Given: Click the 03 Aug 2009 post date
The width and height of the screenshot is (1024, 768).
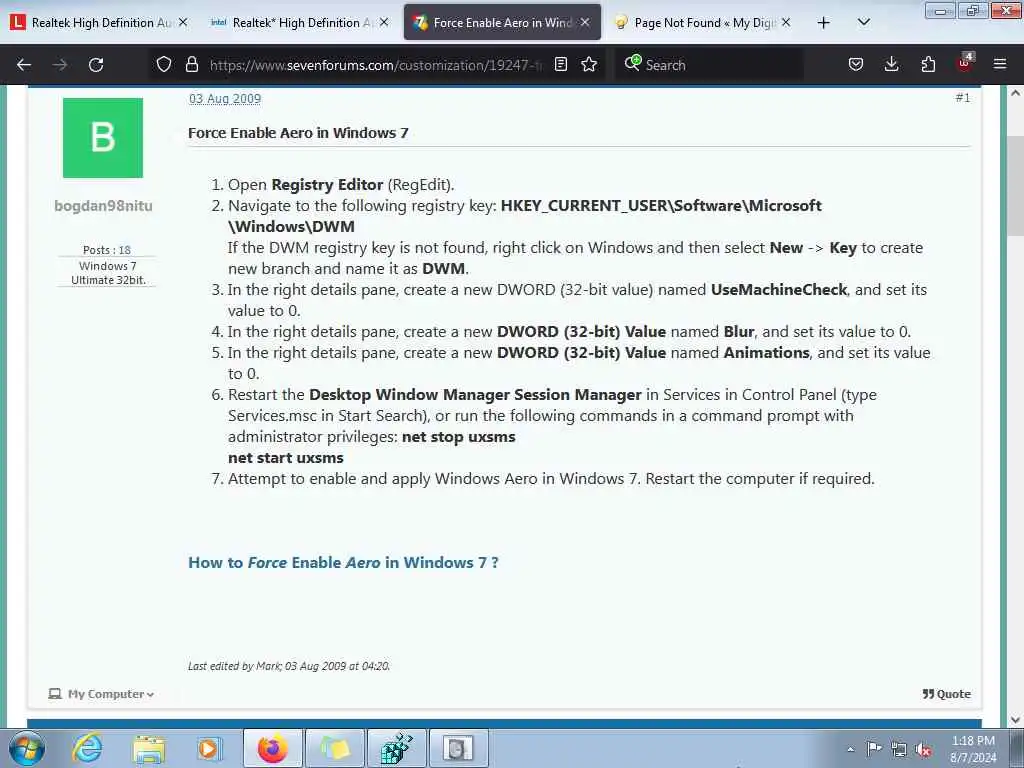Looking at the screenshot, I should (225, 99).
